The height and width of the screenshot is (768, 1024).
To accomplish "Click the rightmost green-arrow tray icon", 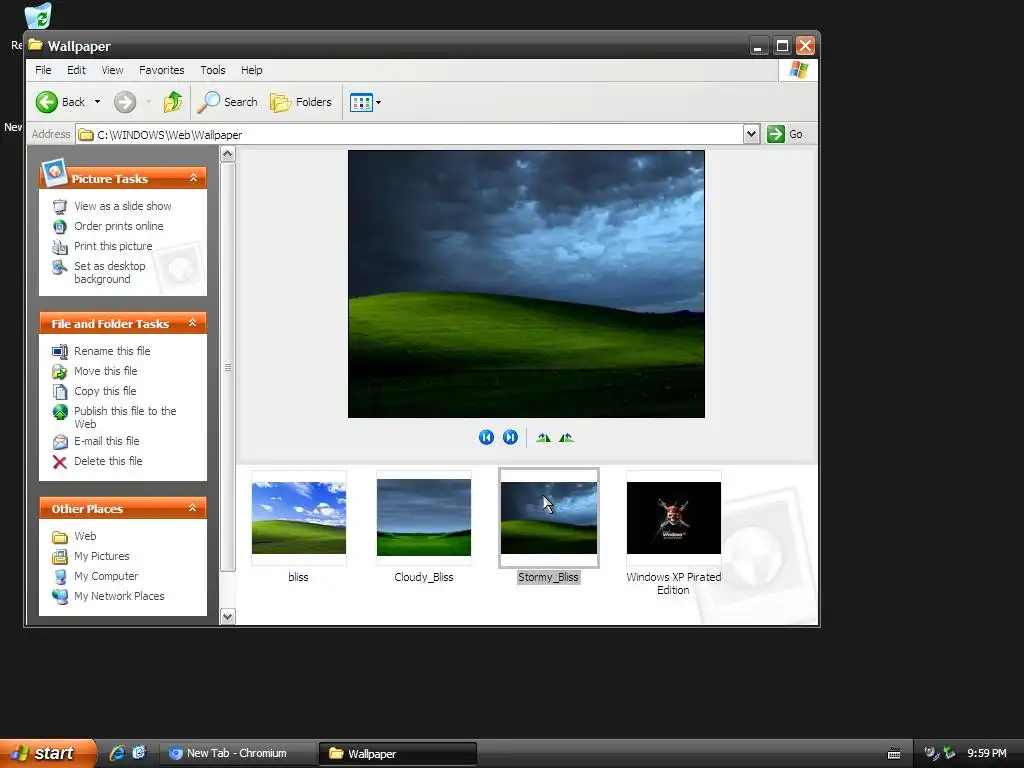I will tap(949, 754).
